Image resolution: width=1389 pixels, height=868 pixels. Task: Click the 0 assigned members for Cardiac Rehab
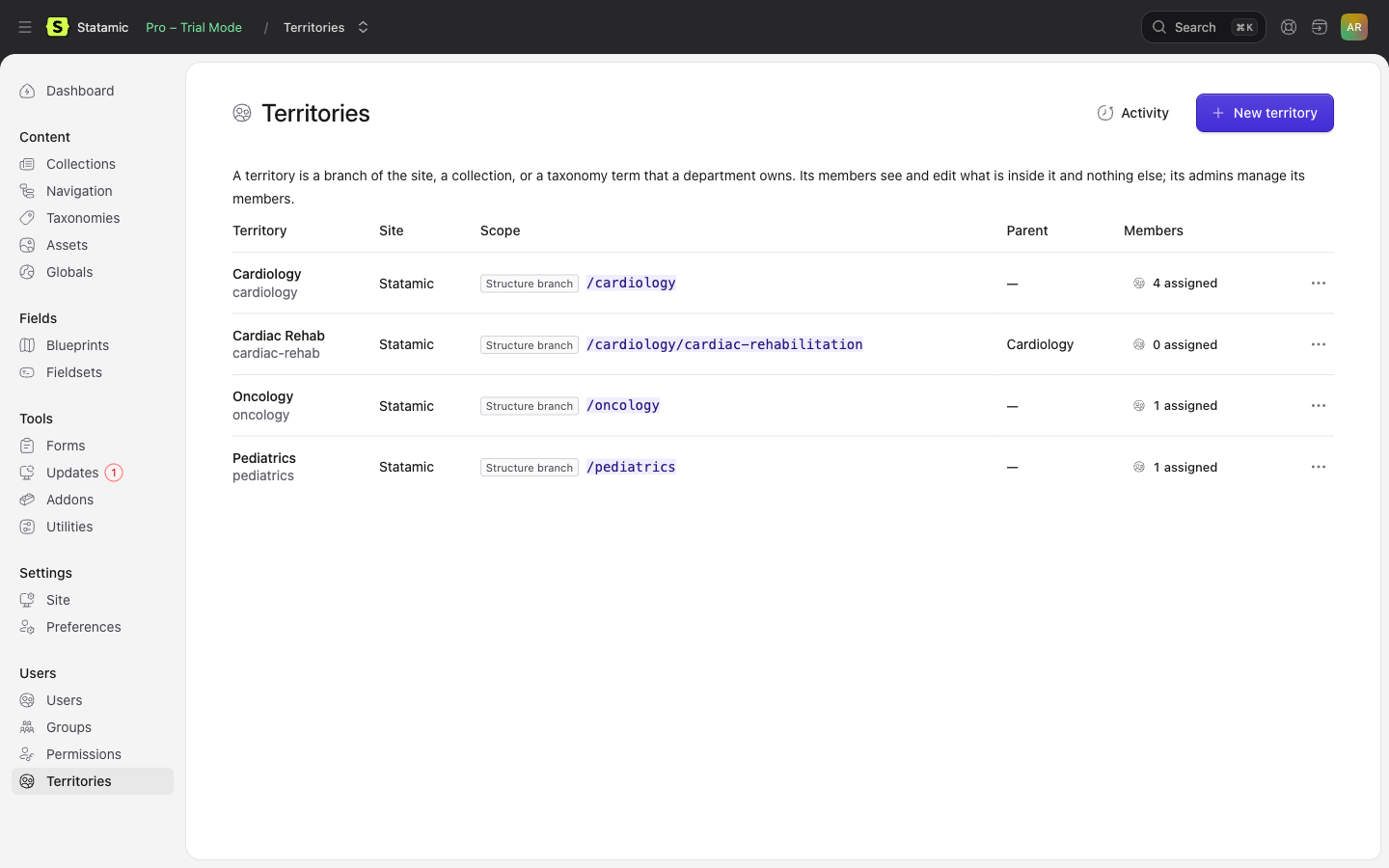[1175, 344]
